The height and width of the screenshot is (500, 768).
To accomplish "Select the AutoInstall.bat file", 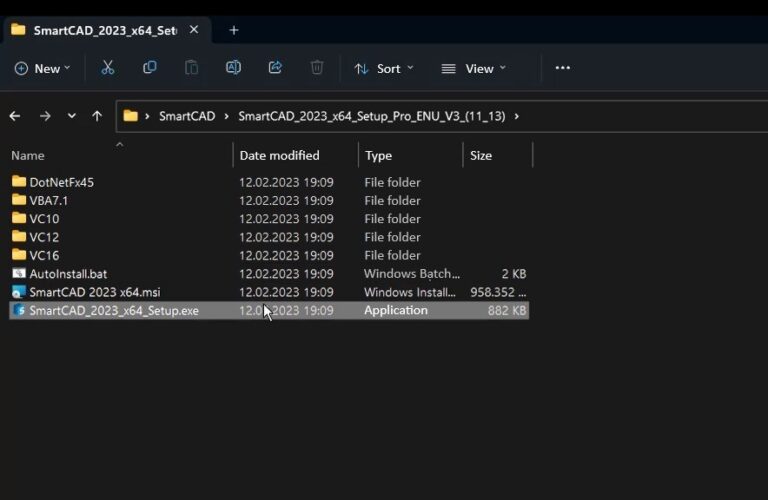I will coord(67,273).
